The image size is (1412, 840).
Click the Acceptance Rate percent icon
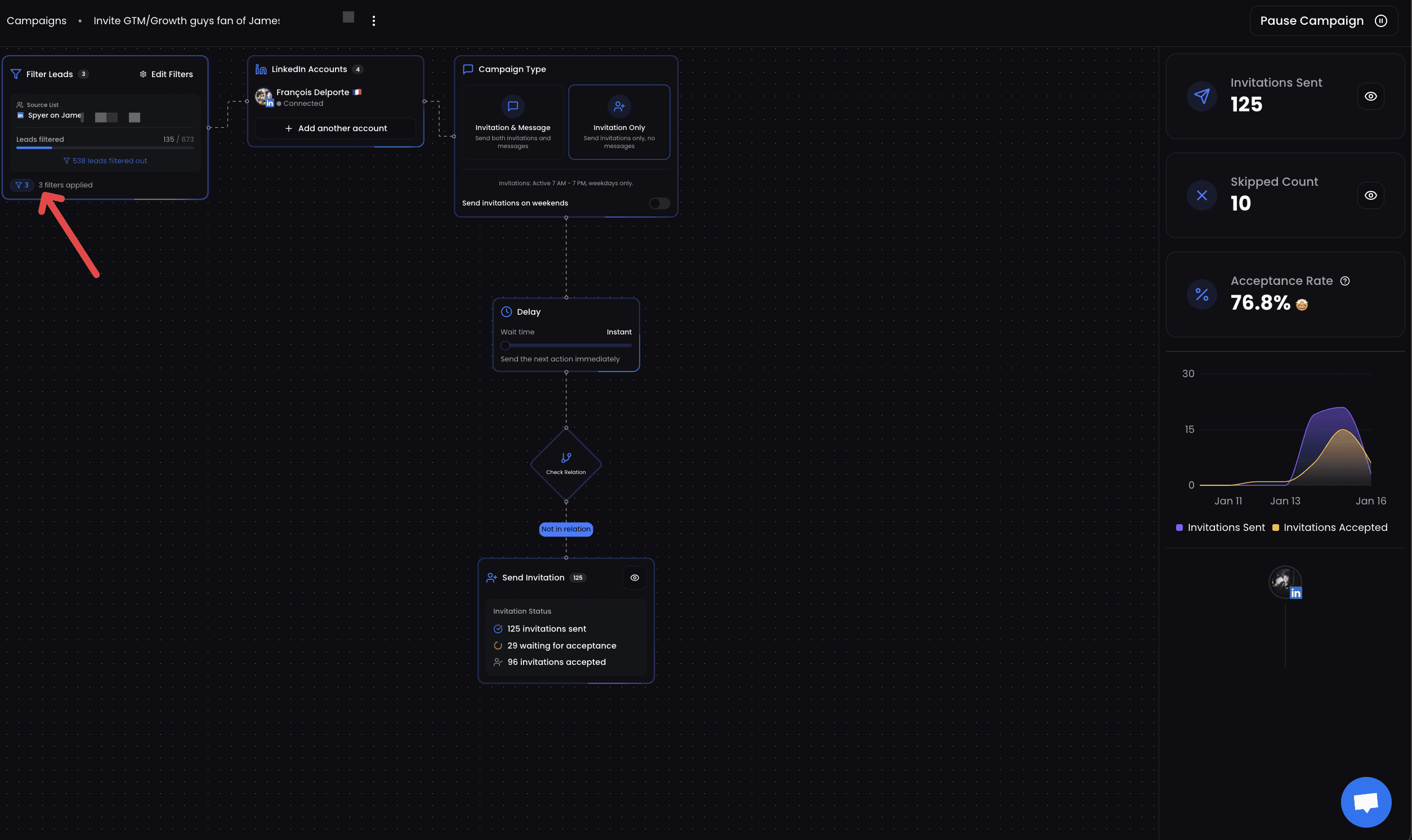(x=1201, y=294)
